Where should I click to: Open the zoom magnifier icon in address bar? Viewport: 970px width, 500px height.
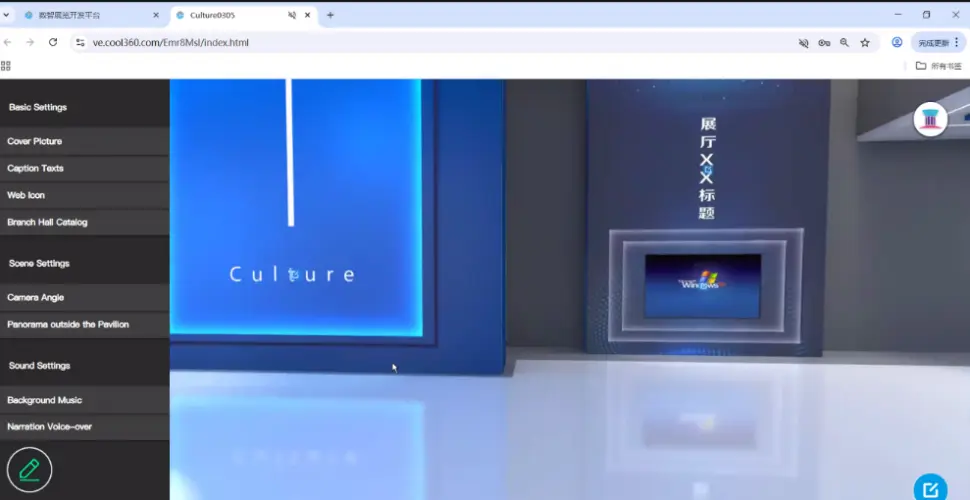(844, 43)
